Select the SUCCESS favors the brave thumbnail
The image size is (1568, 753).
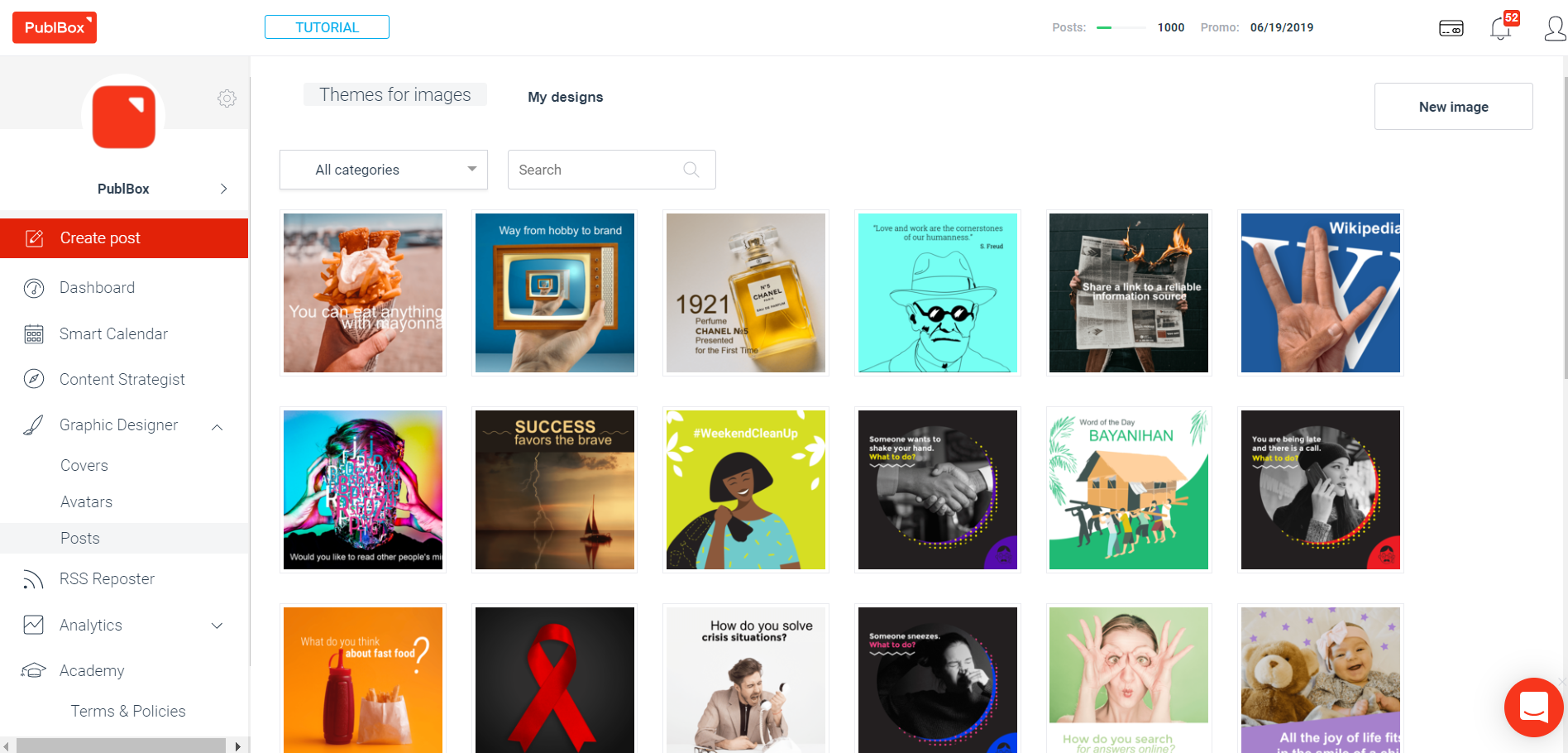click(x=555, y=490)
